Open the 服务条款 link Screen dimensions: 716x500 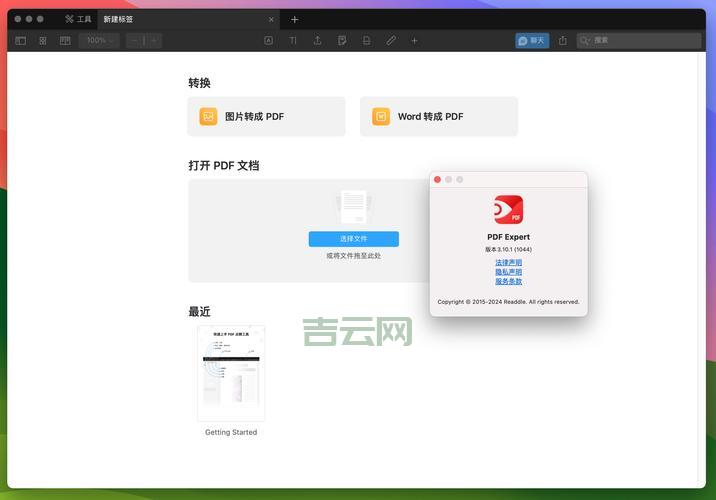(x=508, y=281)
